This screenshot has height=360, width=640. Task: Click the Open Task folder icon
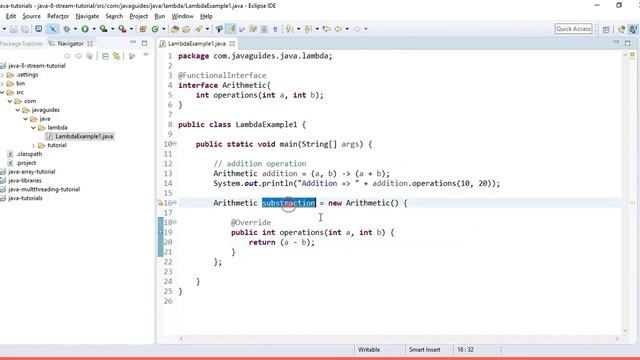point(186,29)
